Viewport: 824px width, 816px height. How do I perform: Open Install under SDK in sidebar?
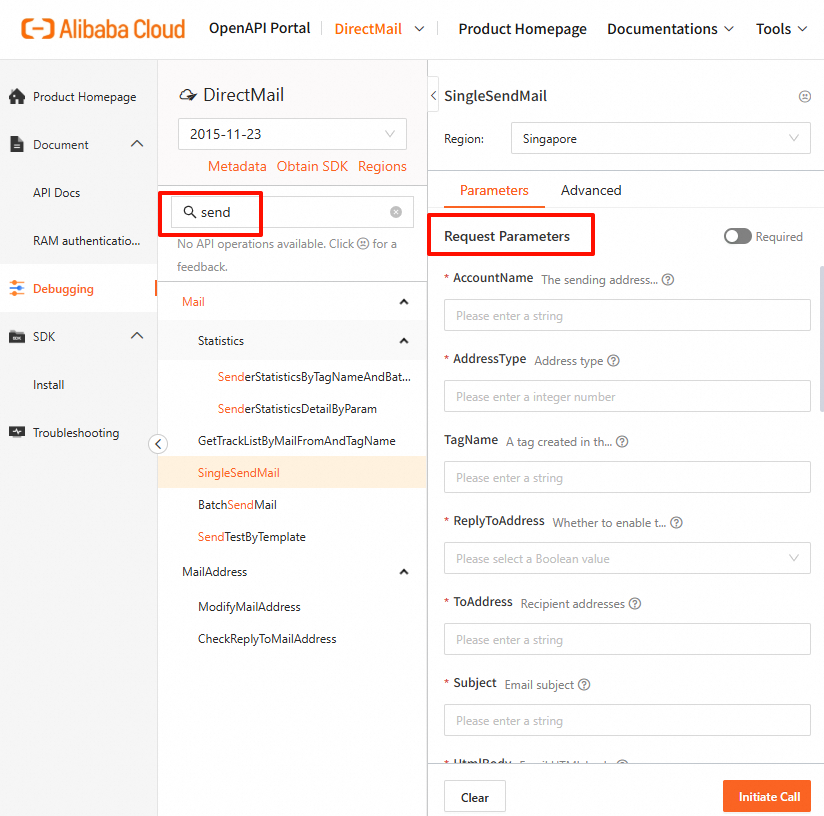pos(48,385)
